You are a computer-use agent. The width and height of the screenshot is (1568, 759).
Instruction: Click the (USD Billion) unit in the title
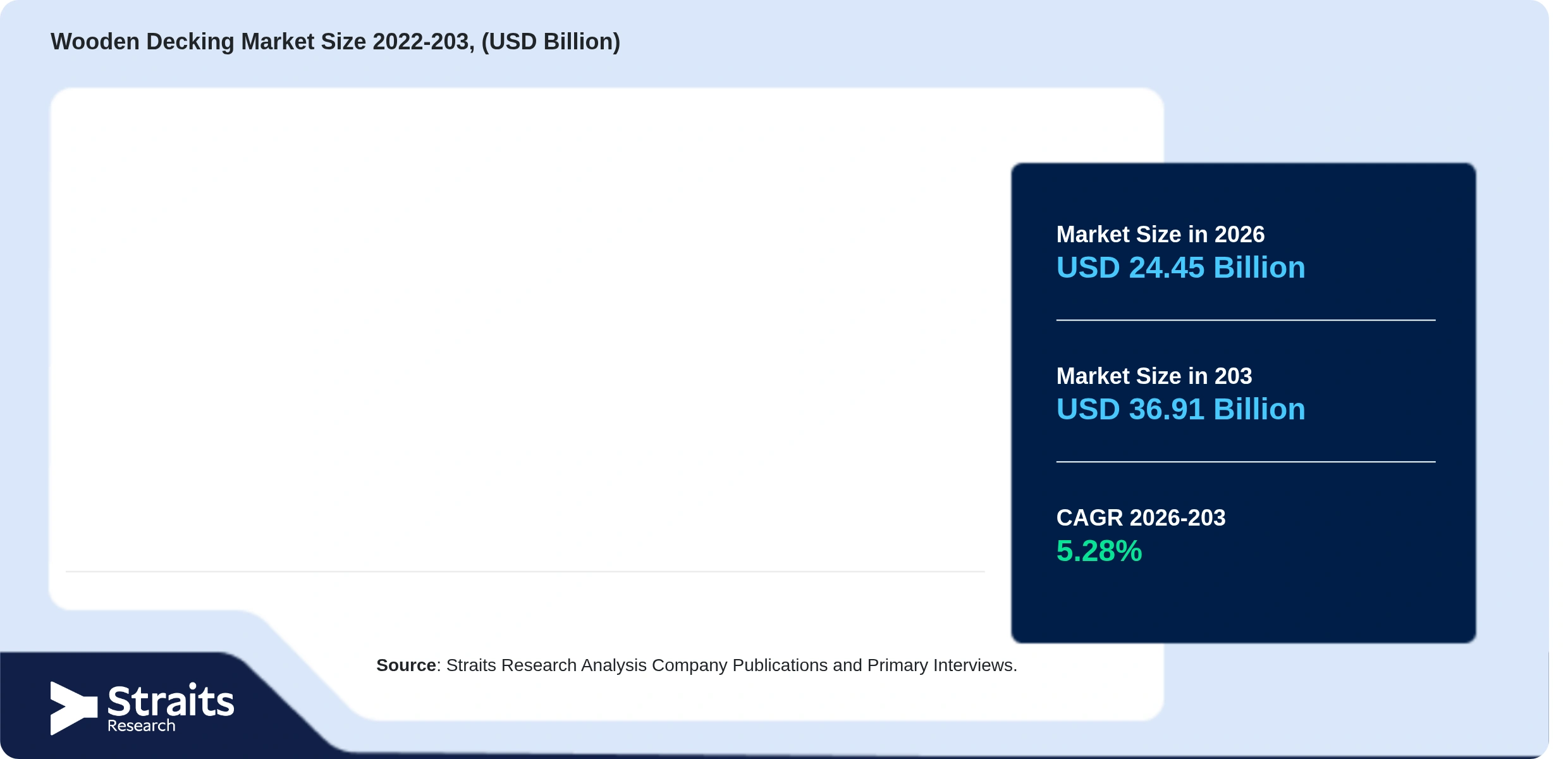(x=551, y=42)
